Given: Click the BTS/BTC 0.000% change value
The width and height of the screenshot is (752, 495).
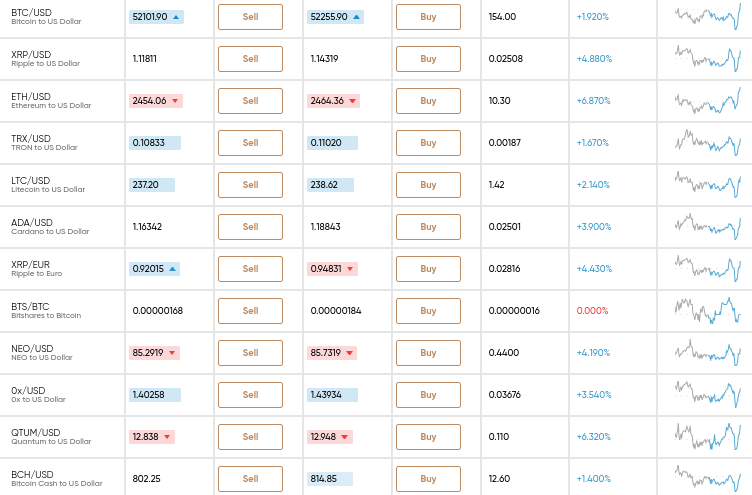Looking at the screenshot, I should pos(592,311).
